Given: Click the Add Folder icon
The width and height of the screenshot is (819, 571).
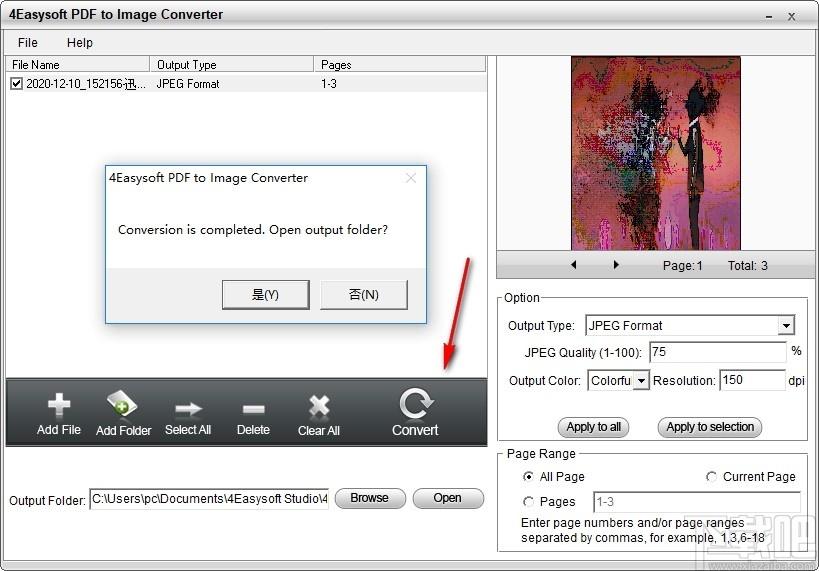Looking at the screenshot, I should coord(122,404).
